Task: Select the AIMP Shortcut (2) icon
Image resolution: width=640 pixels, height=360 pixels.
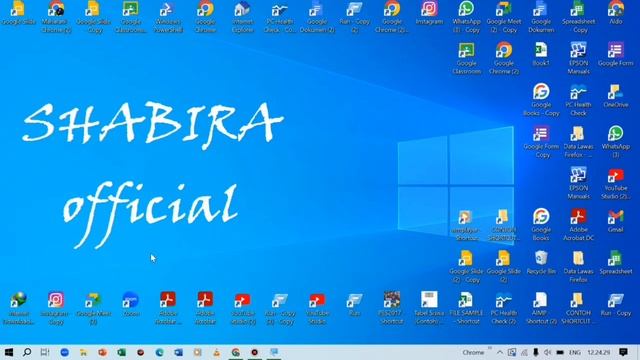Action: click(541, 309)
